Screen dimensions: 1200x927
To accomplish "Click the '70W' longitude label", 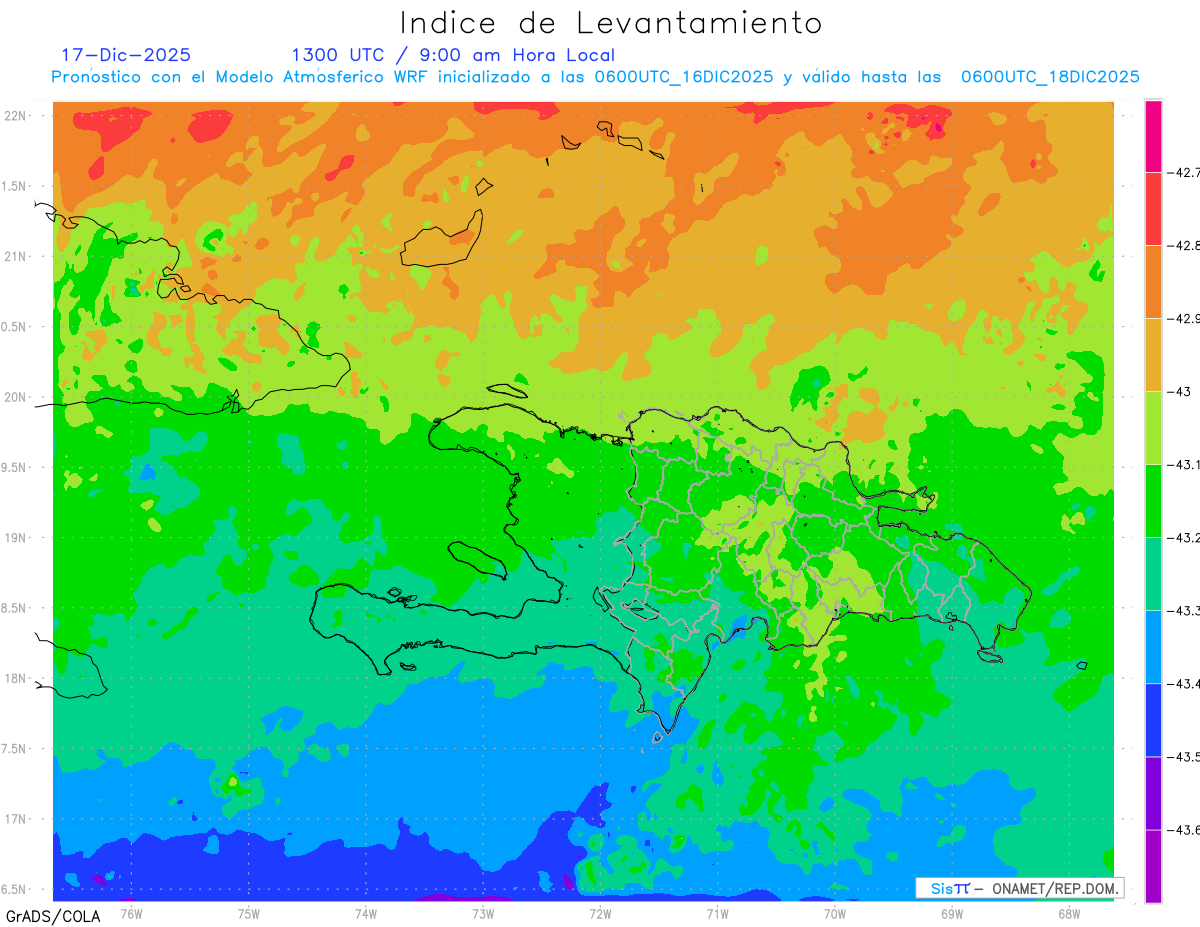I will (834, 912).
